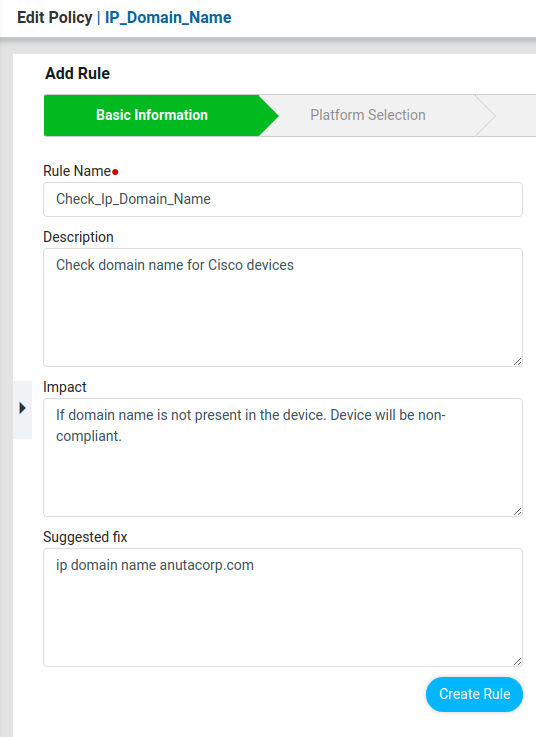
Task: Click inside the Suggested fix text area
Action: click(x=283, y=607)
